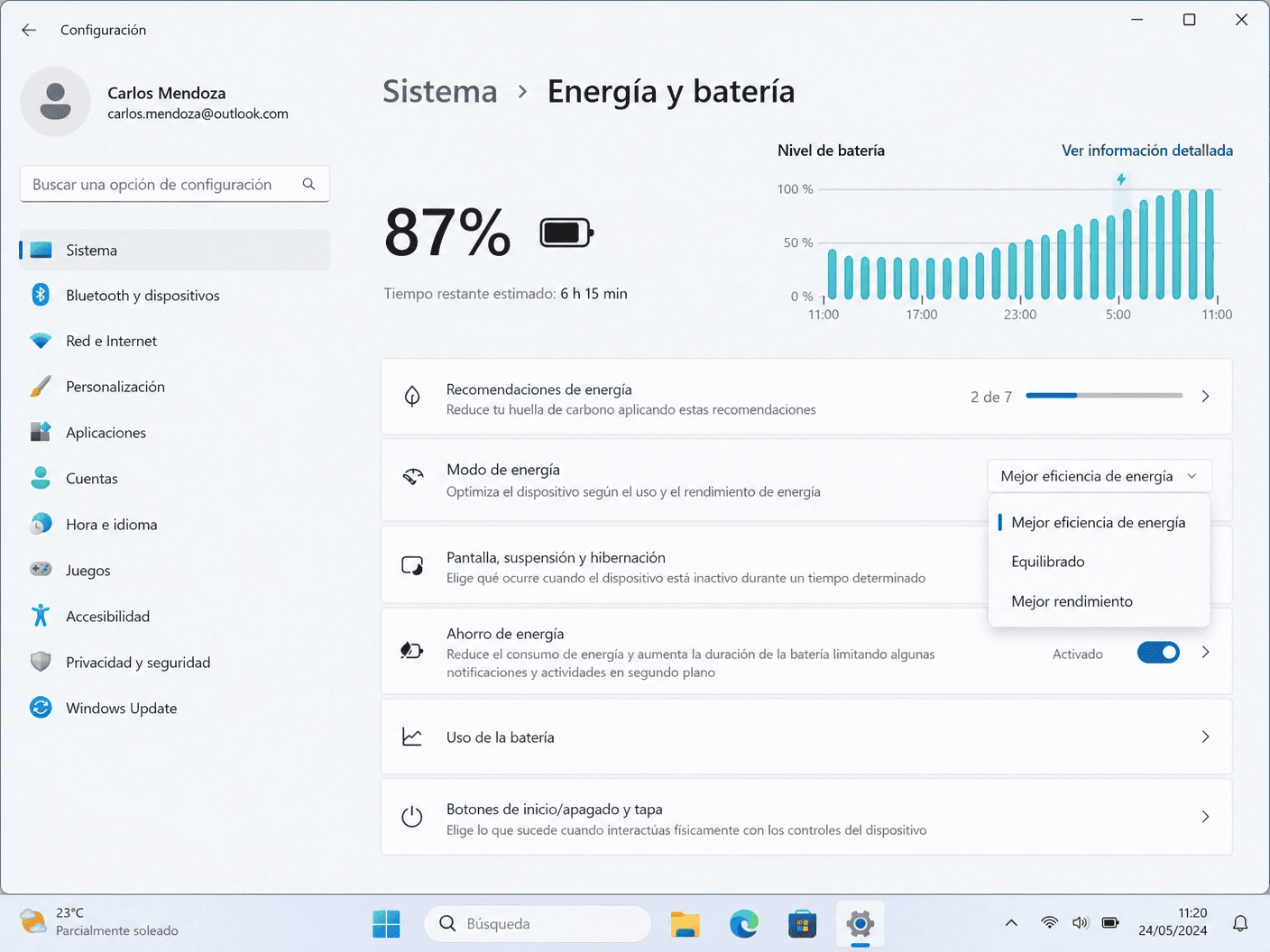Click the power icon for Botones de inicio/apagado
Image resolution: width=1270 pixels, height=952 pixels.
click(x=412, y=817)
